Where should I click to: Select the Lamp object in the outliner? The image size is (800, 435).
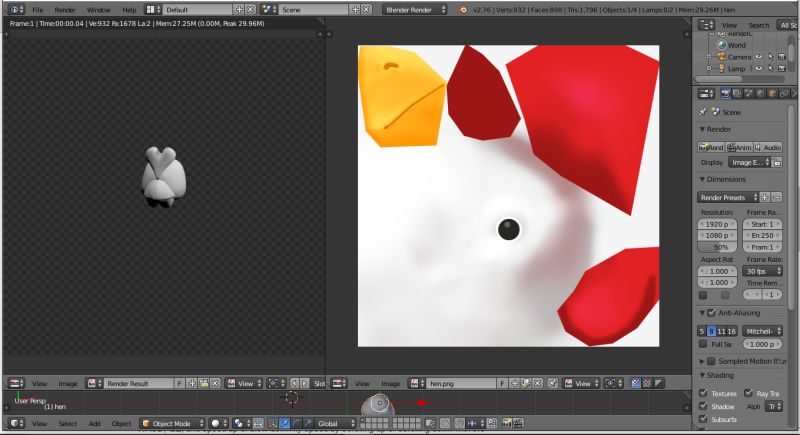[x=736, y=68]
